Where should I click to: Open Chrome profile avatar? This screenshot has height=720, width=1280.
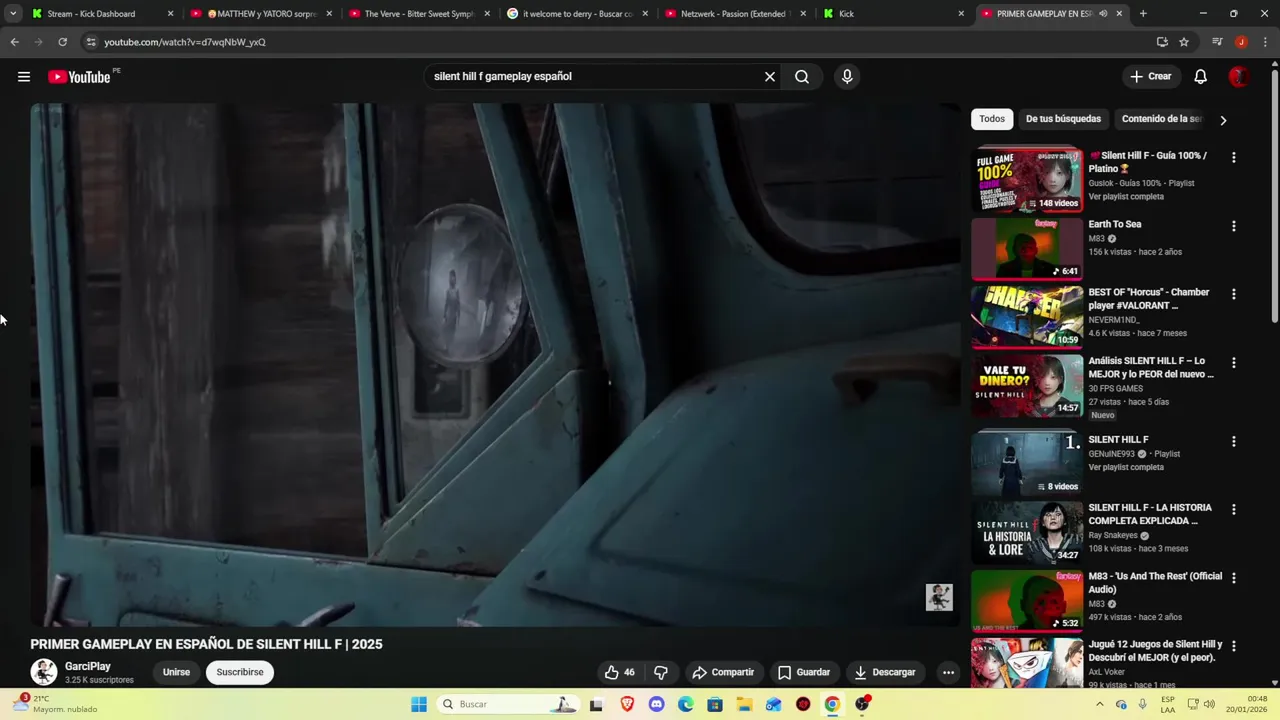point(1241,42)
